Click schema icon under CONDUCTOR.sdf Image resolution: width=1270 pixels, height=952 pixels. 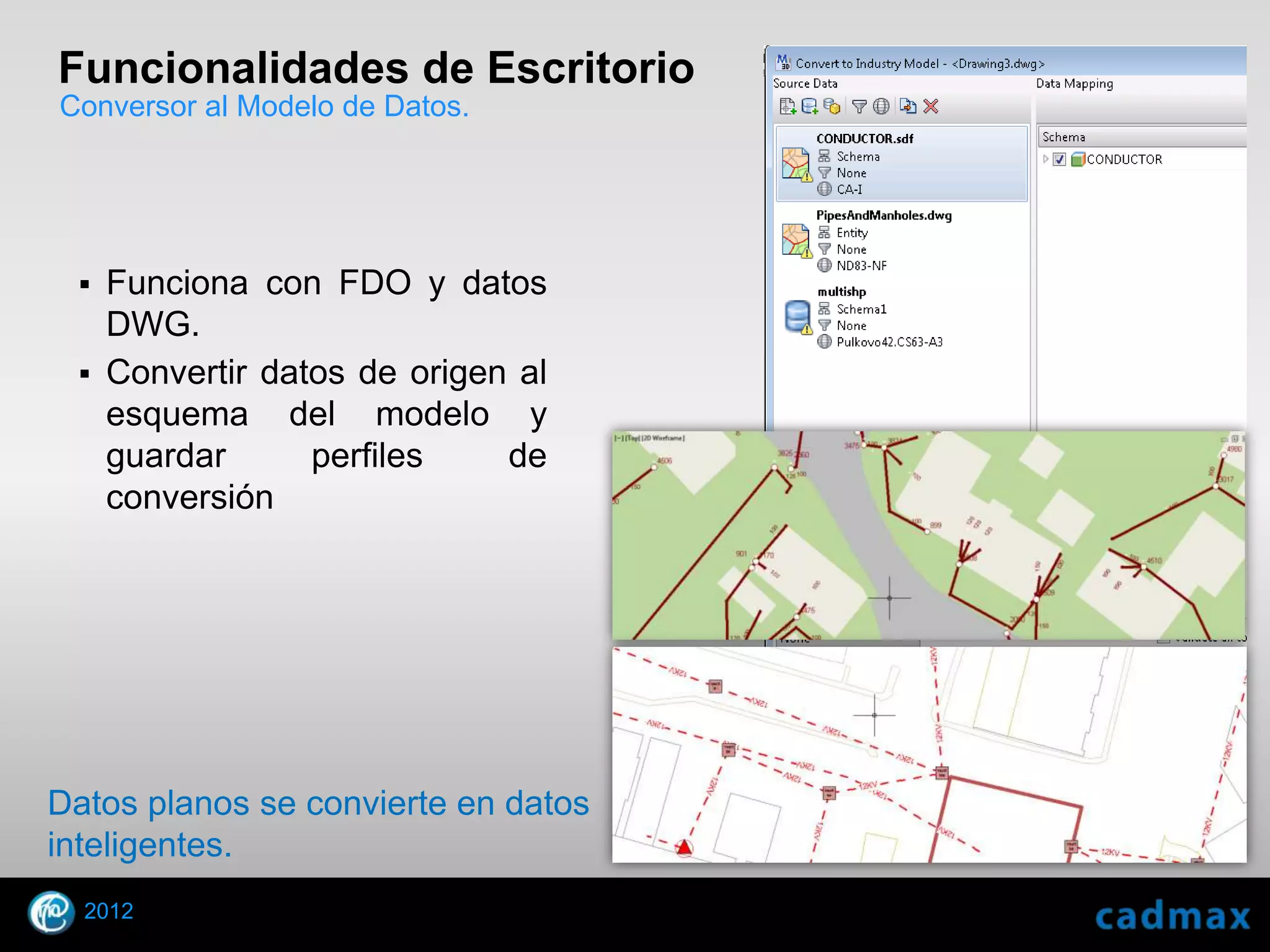tap(824, 156)
